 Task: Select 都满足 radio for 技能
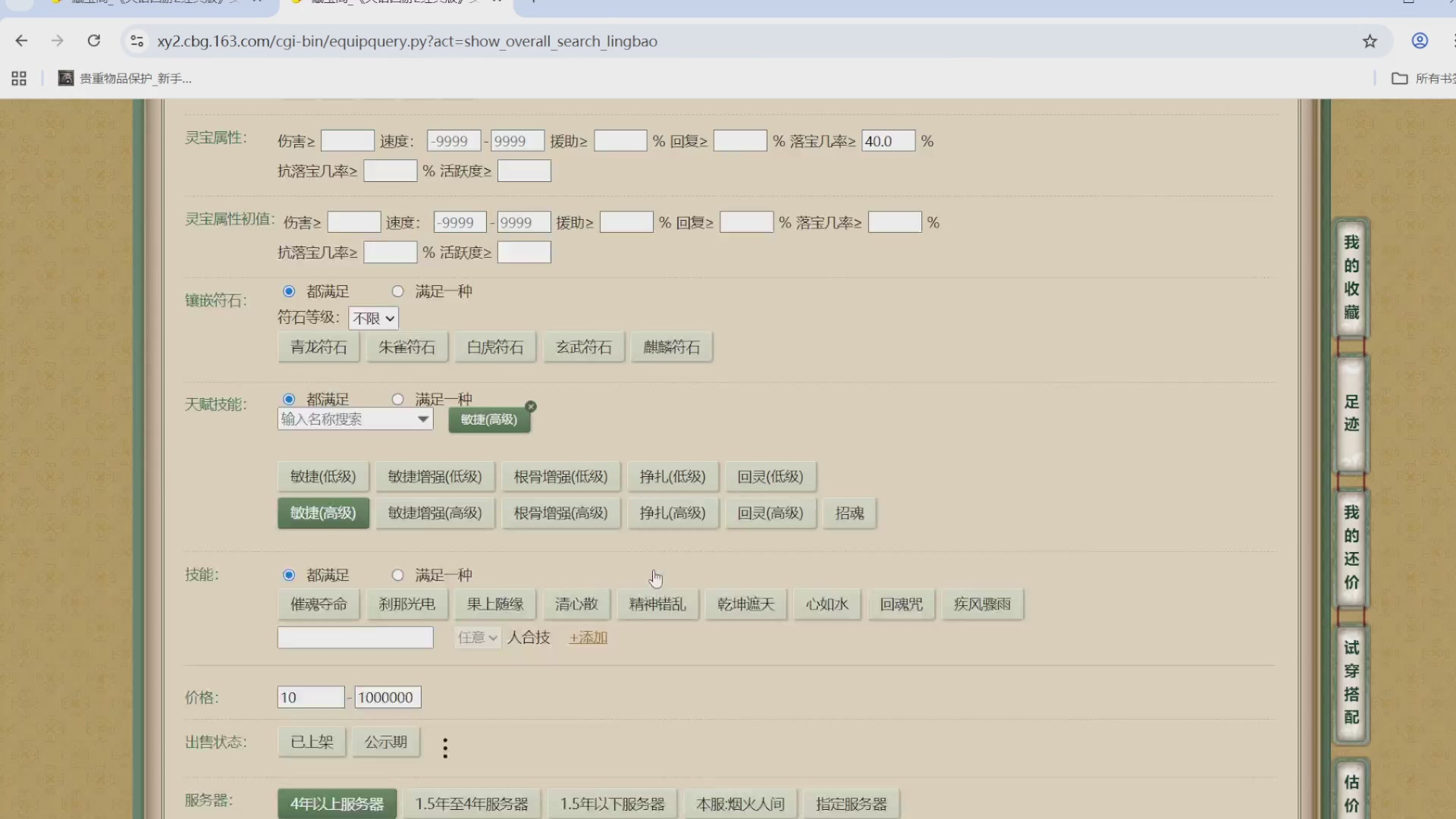(x=289, y=575)
